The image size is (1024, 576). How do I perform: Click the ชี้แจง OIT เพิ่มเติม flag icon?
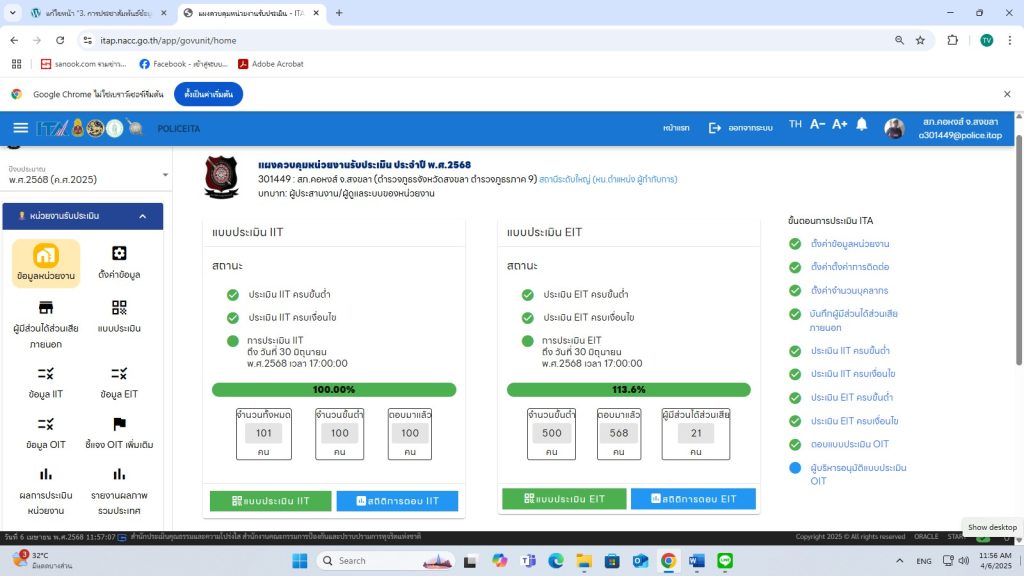[119, 424]
